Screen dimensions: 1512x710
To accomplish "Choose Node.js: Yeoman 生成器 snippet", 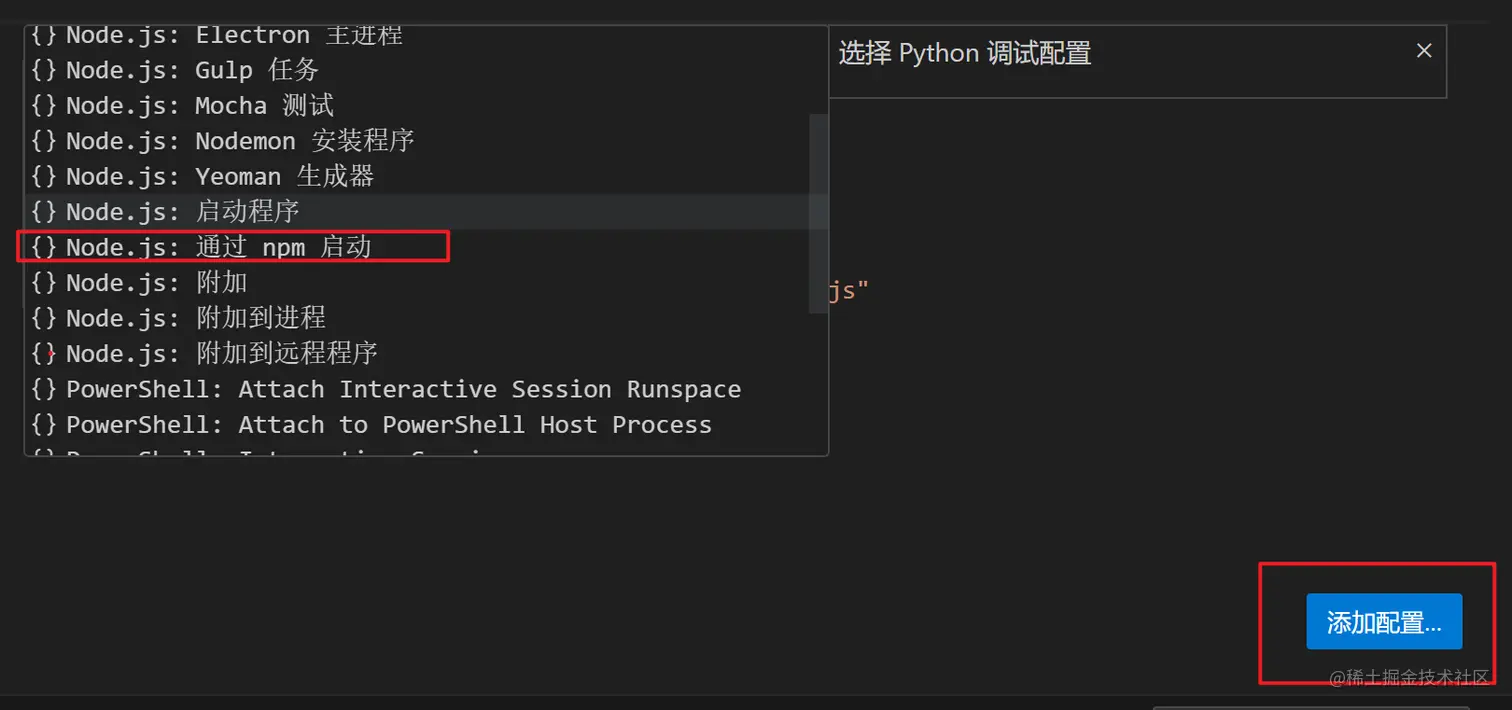I will [x=220, y=177].
